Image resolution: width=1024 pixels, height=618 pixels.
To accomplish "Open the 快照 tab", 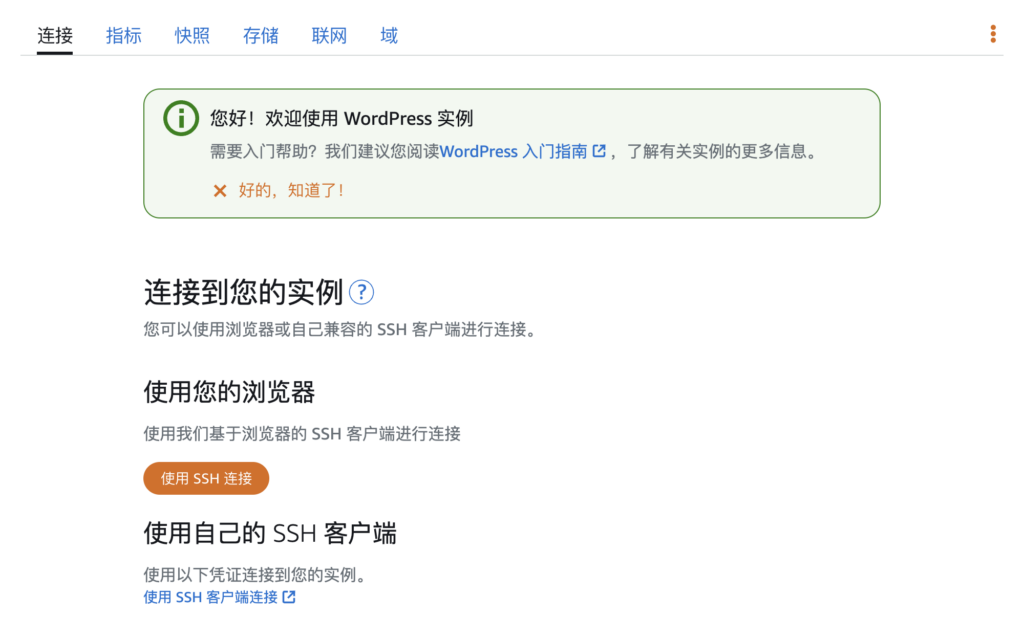I will pyautogui.click(x=192, y=35).
